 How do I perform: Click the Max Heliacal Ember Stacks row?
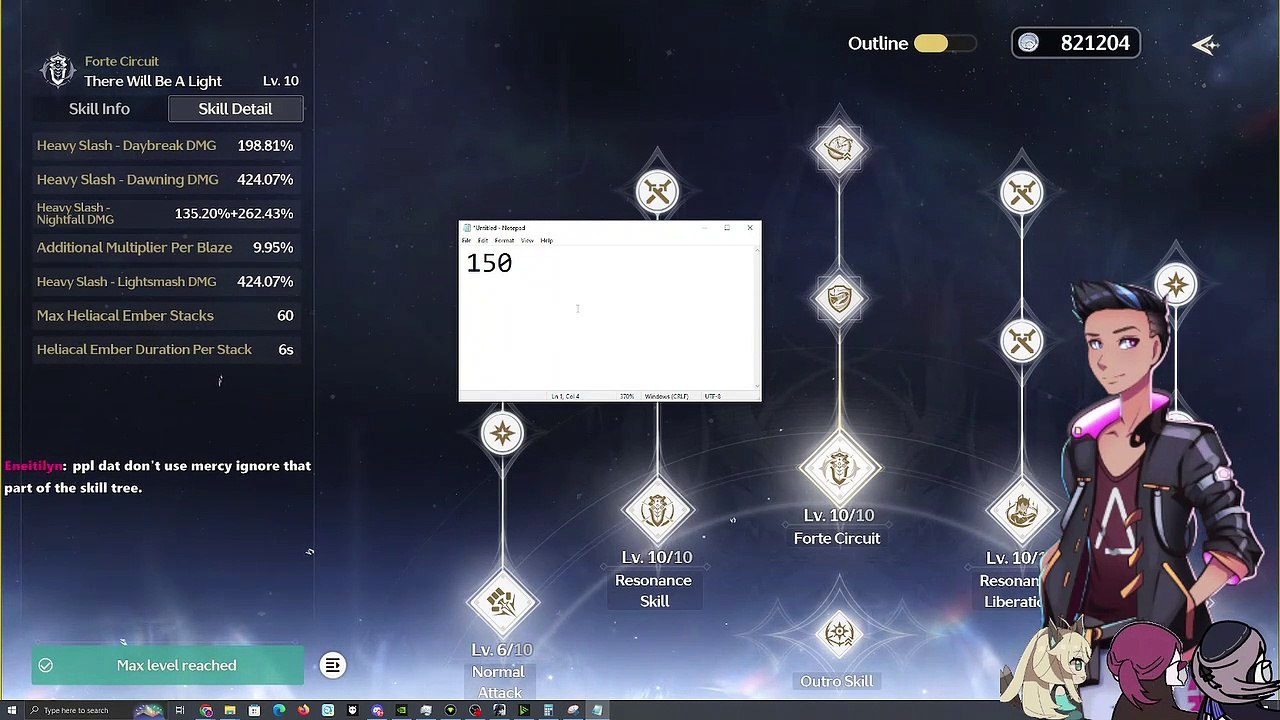pos(165,315)
